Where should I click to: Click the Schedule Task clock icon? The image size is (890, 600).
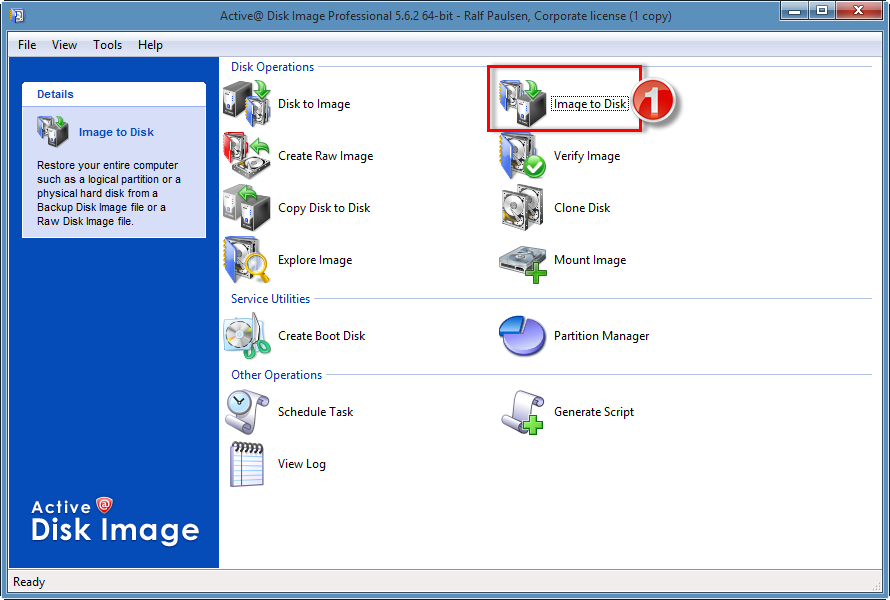point(247,412)
